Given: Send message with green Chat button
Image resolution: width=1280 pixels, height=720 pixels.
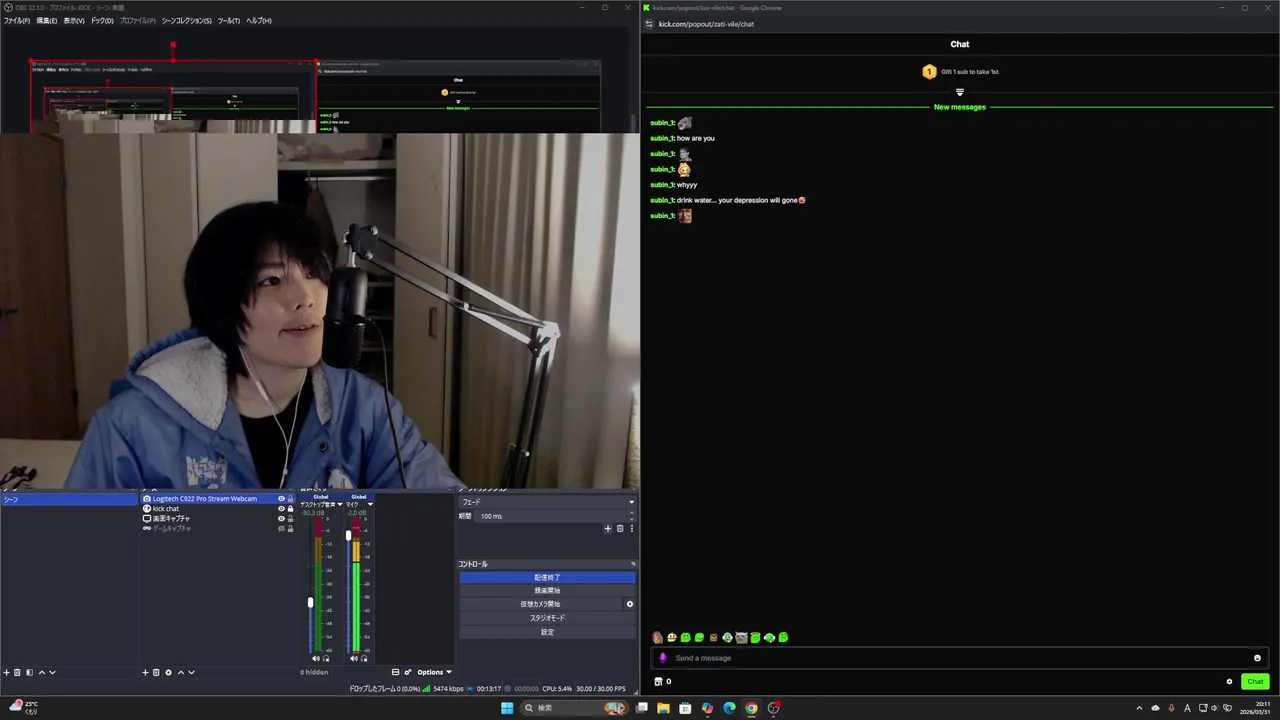Looking at the screenshot, I should [x=1255, y=681].
